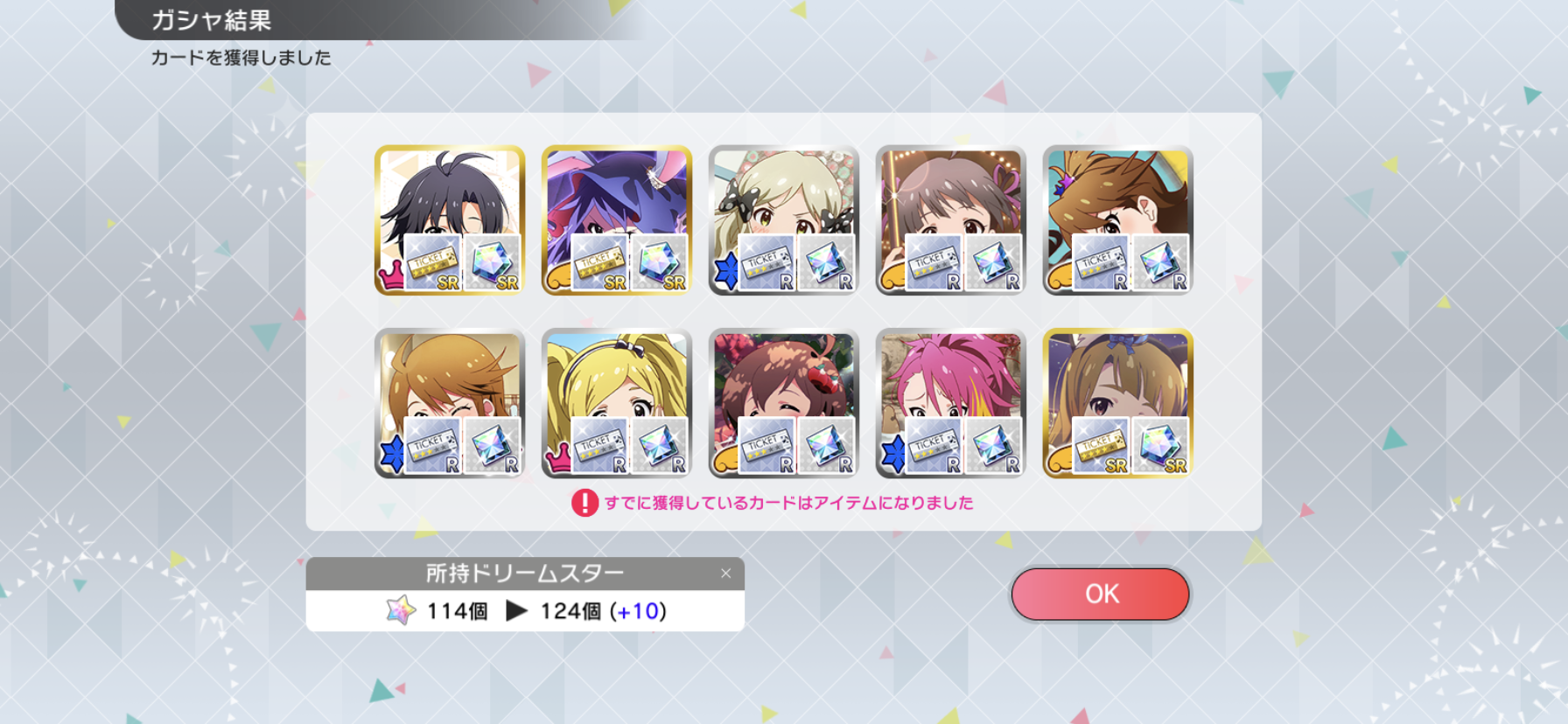Click the pink crown icon on first card
1568x724 pixels.
[x=389, y=275]
